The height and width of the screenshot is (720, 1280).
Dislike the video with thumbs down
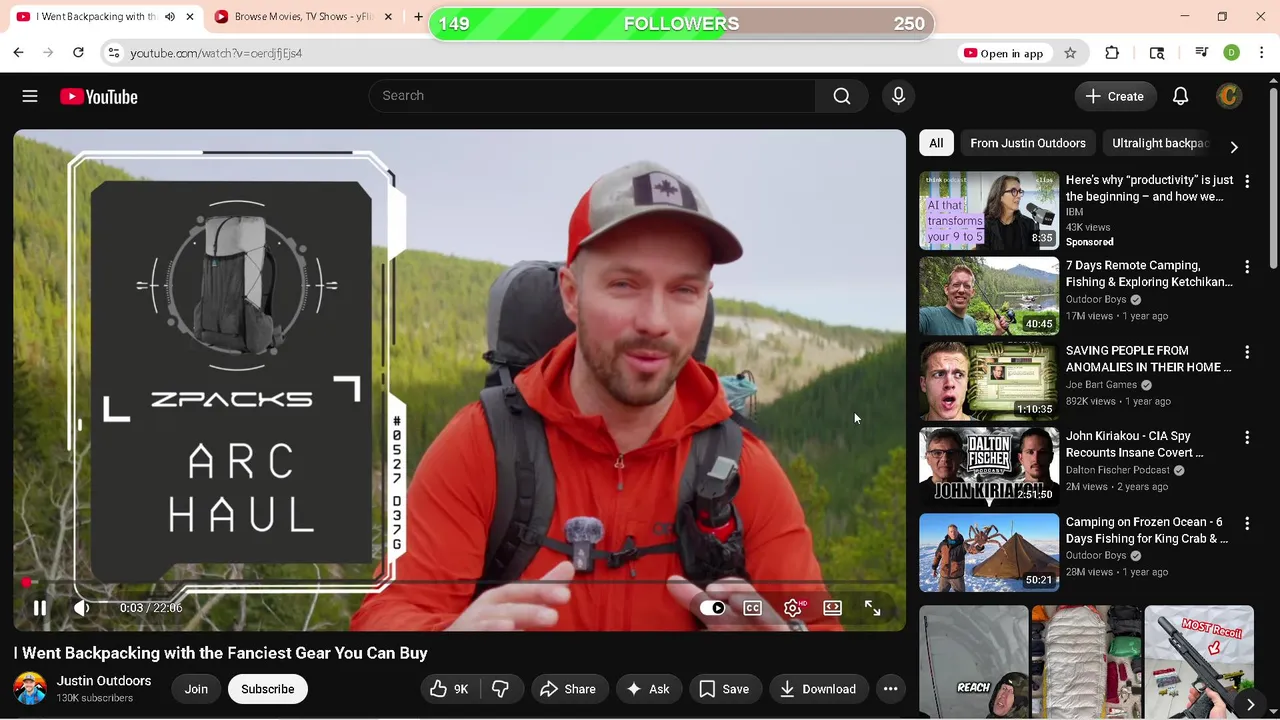[501, 689]
